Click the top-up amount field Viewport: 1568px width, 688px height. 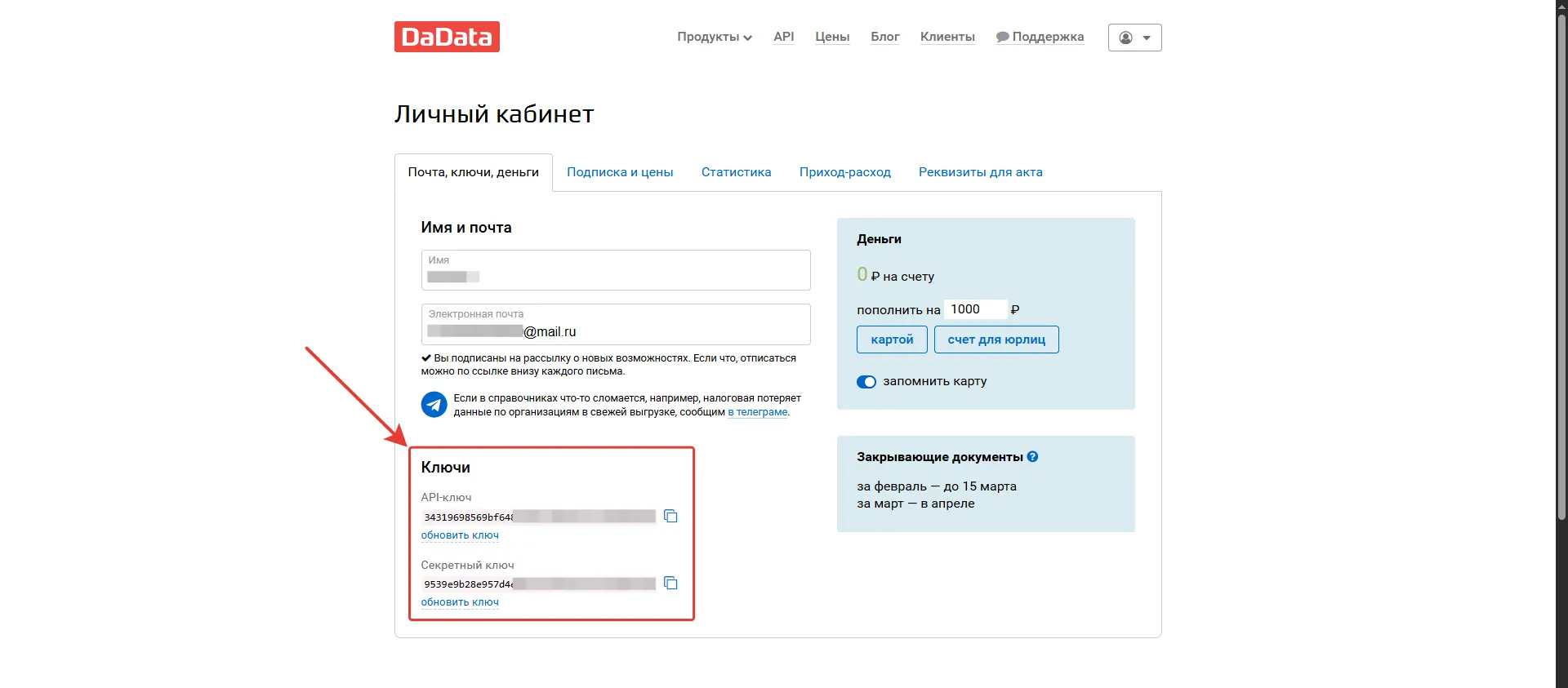pyautogui.click(x=975, y=309)
